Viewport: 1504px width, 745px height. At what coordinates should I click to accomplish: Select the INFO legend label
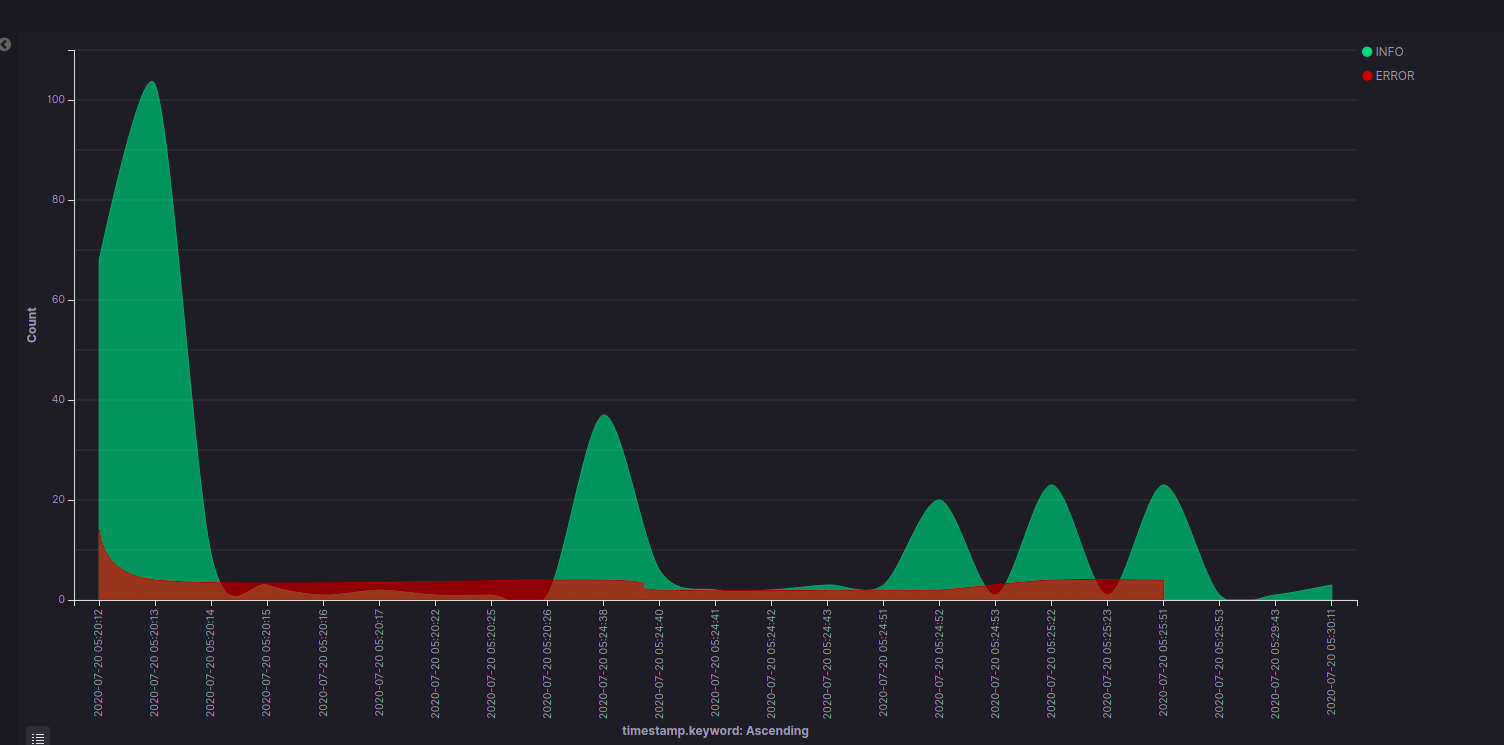click(1390, 52)
